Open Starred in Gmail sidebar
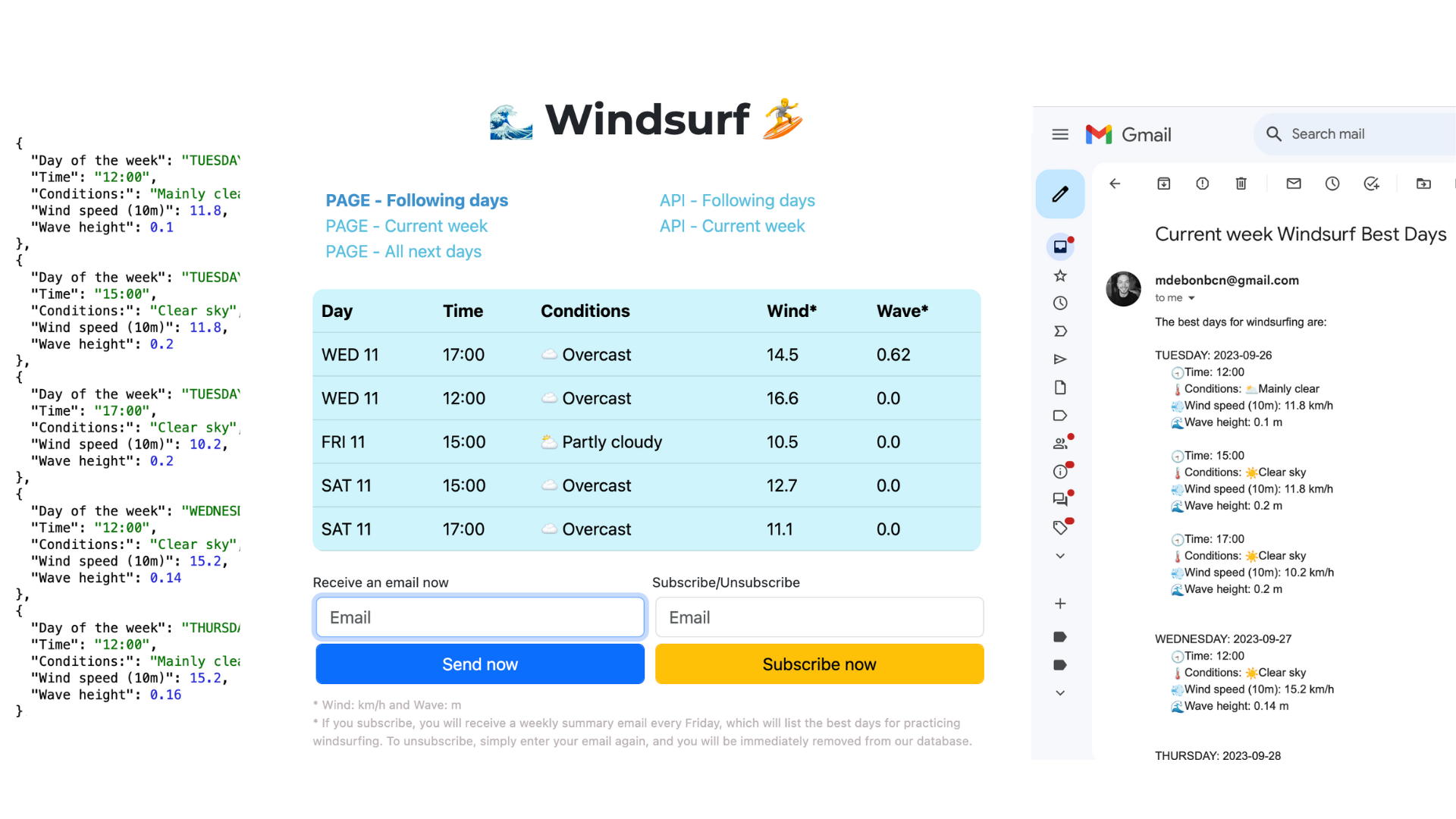The height and width of the screenshot is (819, 1456). coord(1060,275)
